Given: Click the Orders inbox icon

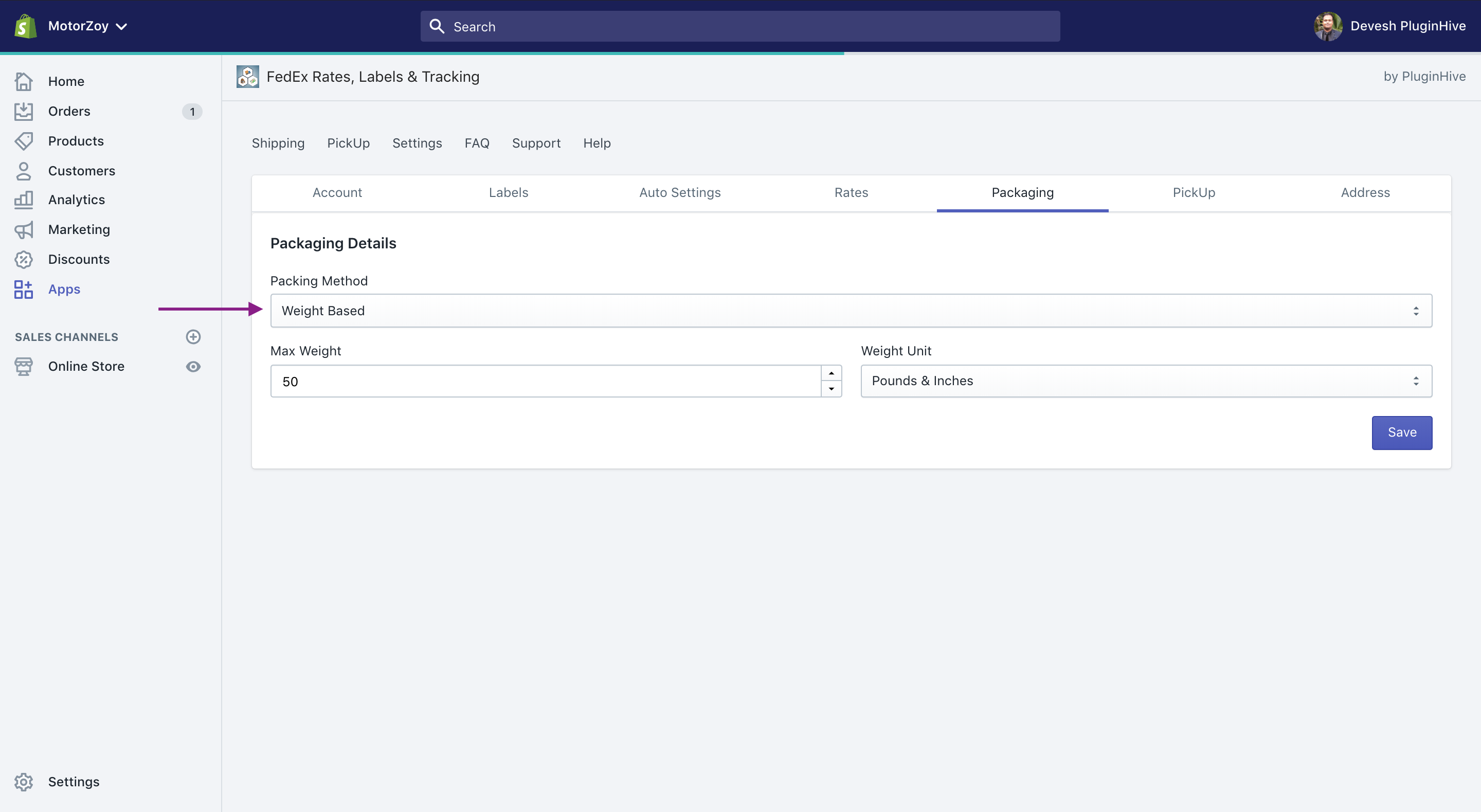Looking at the screenshot, I should pyautogui.click(x=24, y=111).
